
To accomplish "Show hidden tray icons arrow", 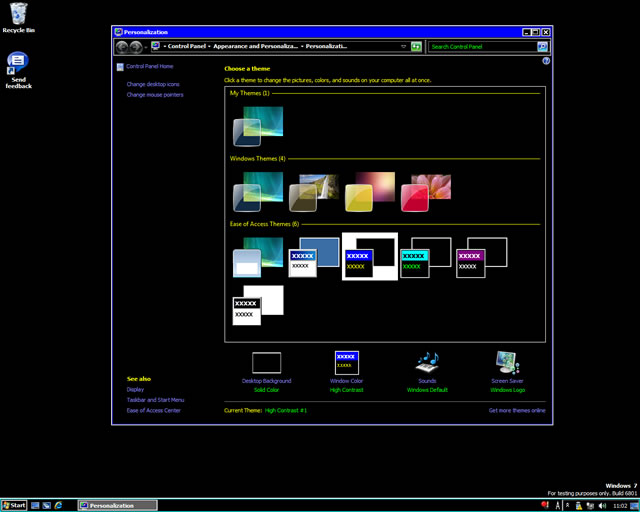I will pyautogui.click(x=567, y=505).
